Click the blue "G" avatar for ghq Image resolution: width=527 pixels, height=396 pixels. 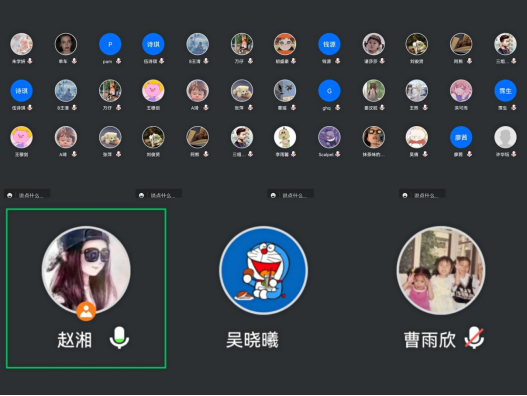pyautogui.click(x=329, y=91)
